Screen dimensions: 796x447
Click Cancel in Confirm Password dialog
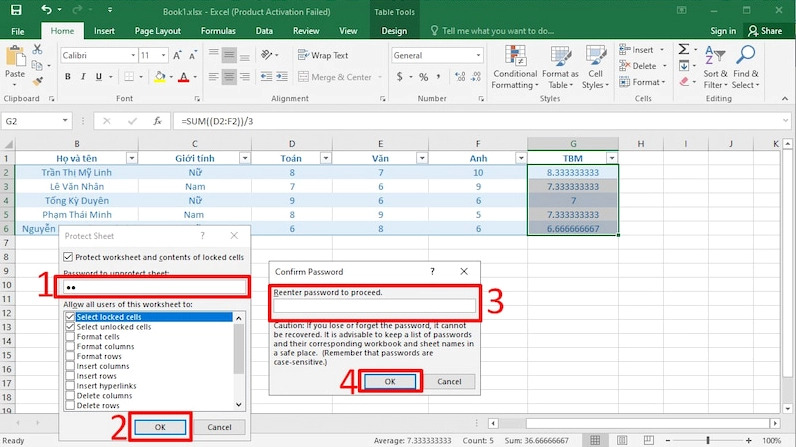click(x=449, y=382)
